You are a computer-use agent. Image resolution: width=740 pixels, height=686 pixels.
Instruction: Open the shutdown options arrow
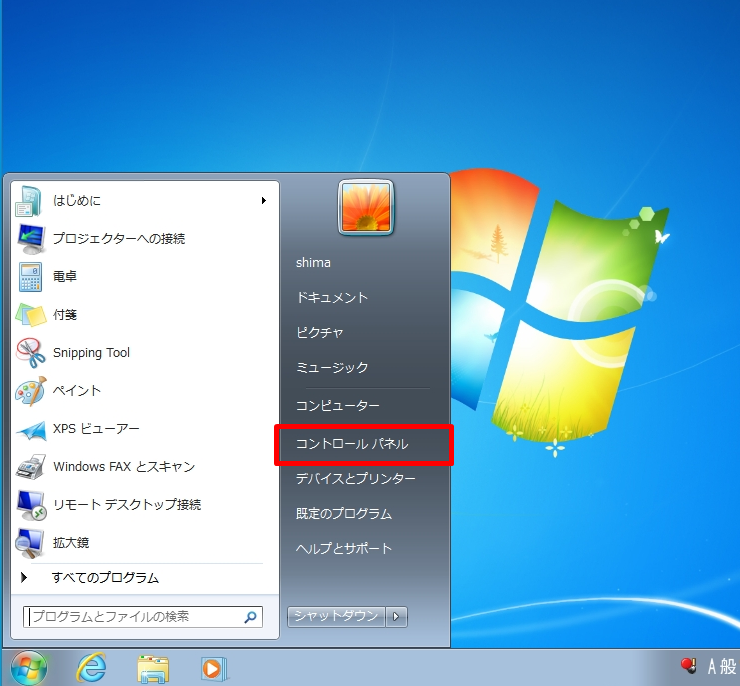(x=396, y=616)
